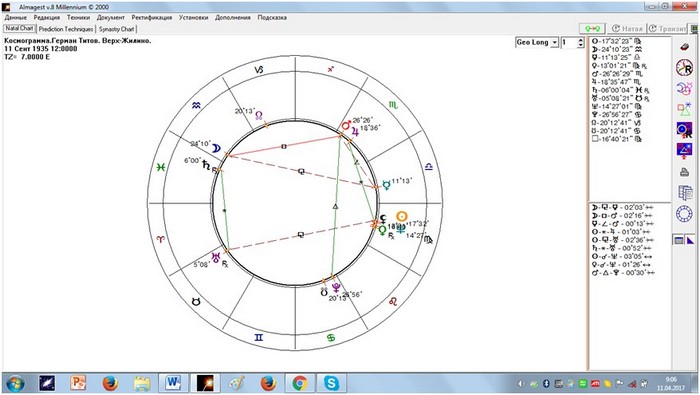Switch to the Natal Chart tab

point(19,28)
